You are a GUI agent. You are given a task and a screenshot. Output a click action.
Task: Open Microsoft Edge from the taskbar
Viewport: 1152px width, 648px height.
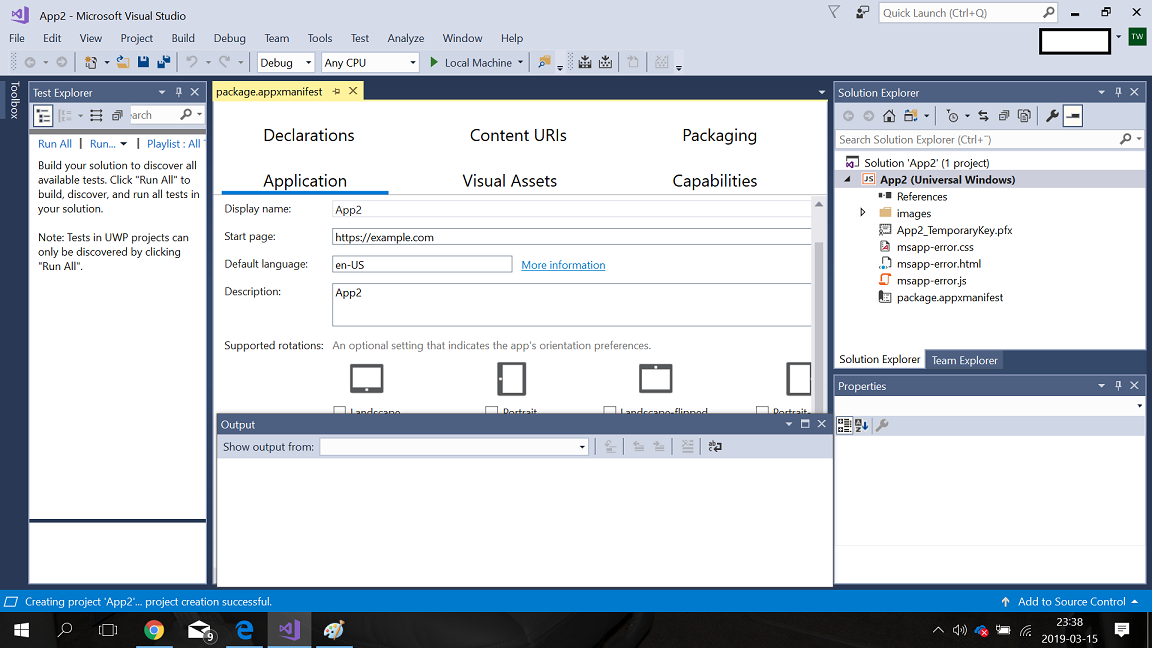(245, 630)
